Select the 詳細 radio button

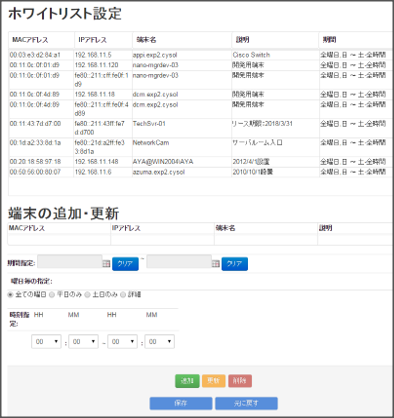point(123,295)
